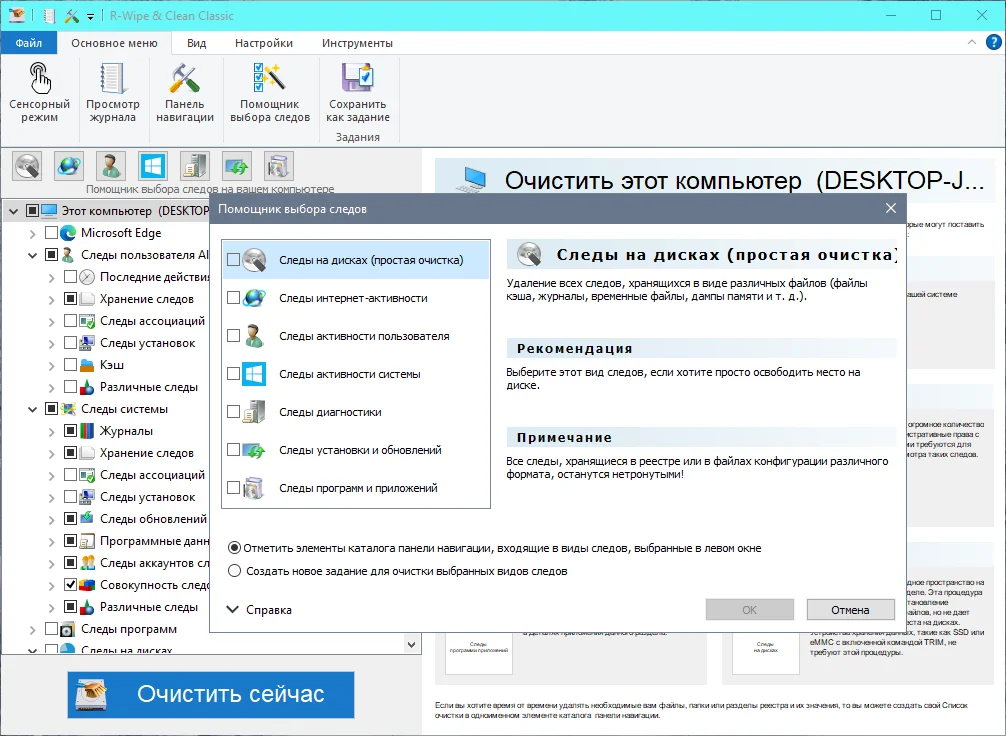
Task: Click the Очистить сейчас button
Action: click(x=211, y=694)
